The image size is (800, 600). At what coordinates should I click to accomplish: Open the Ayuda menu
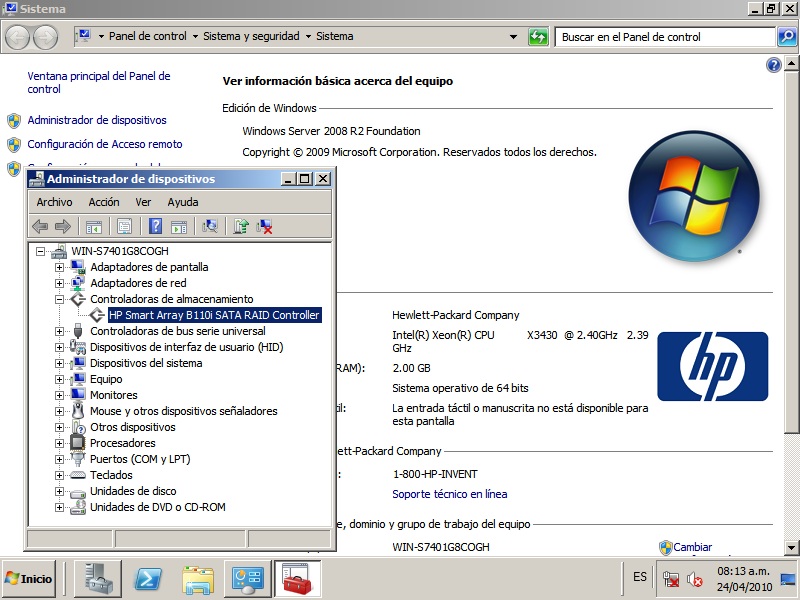[x=183, y=202]
